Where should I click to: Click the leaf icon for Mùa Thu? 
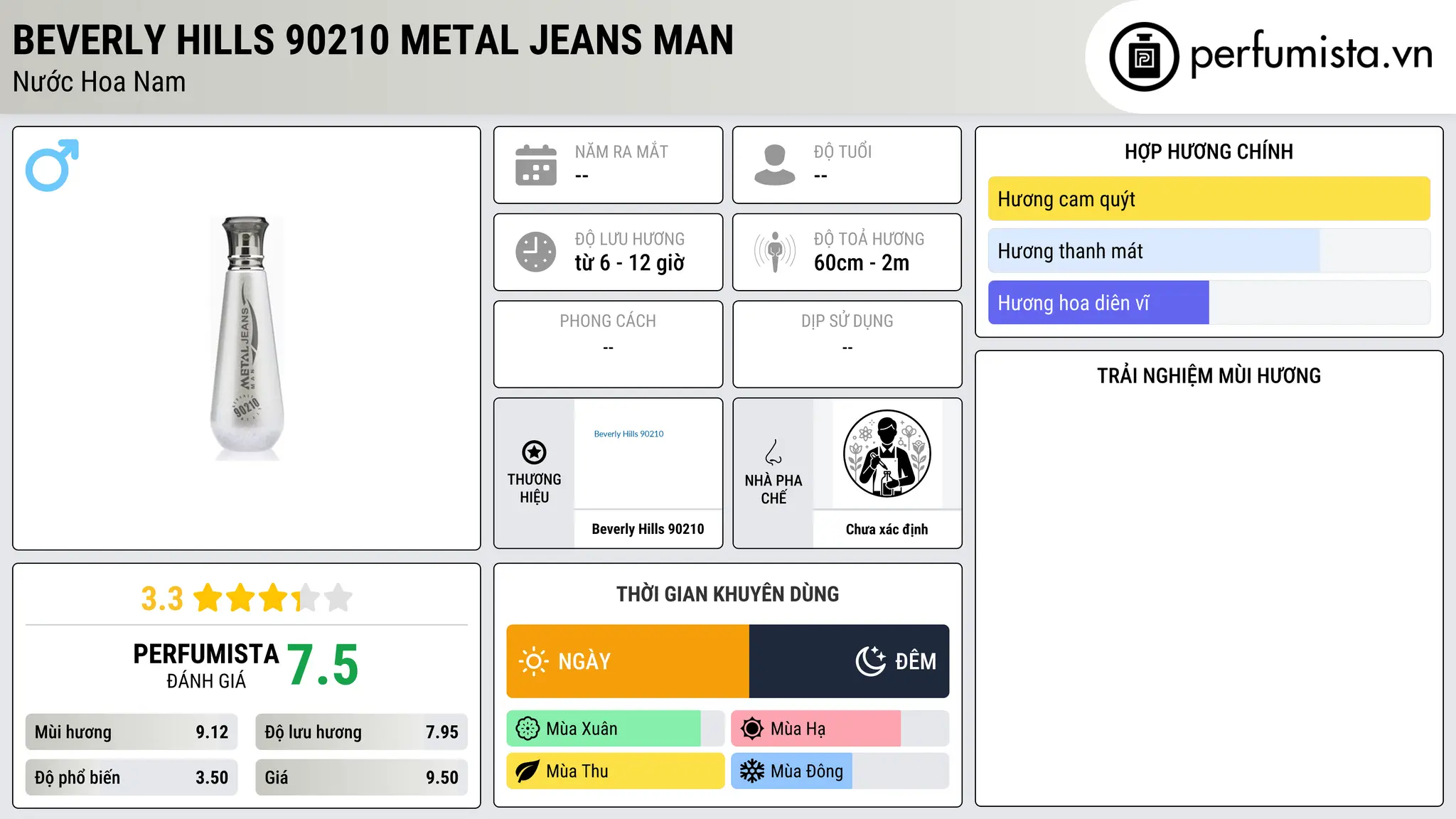(x=528, y=771)
